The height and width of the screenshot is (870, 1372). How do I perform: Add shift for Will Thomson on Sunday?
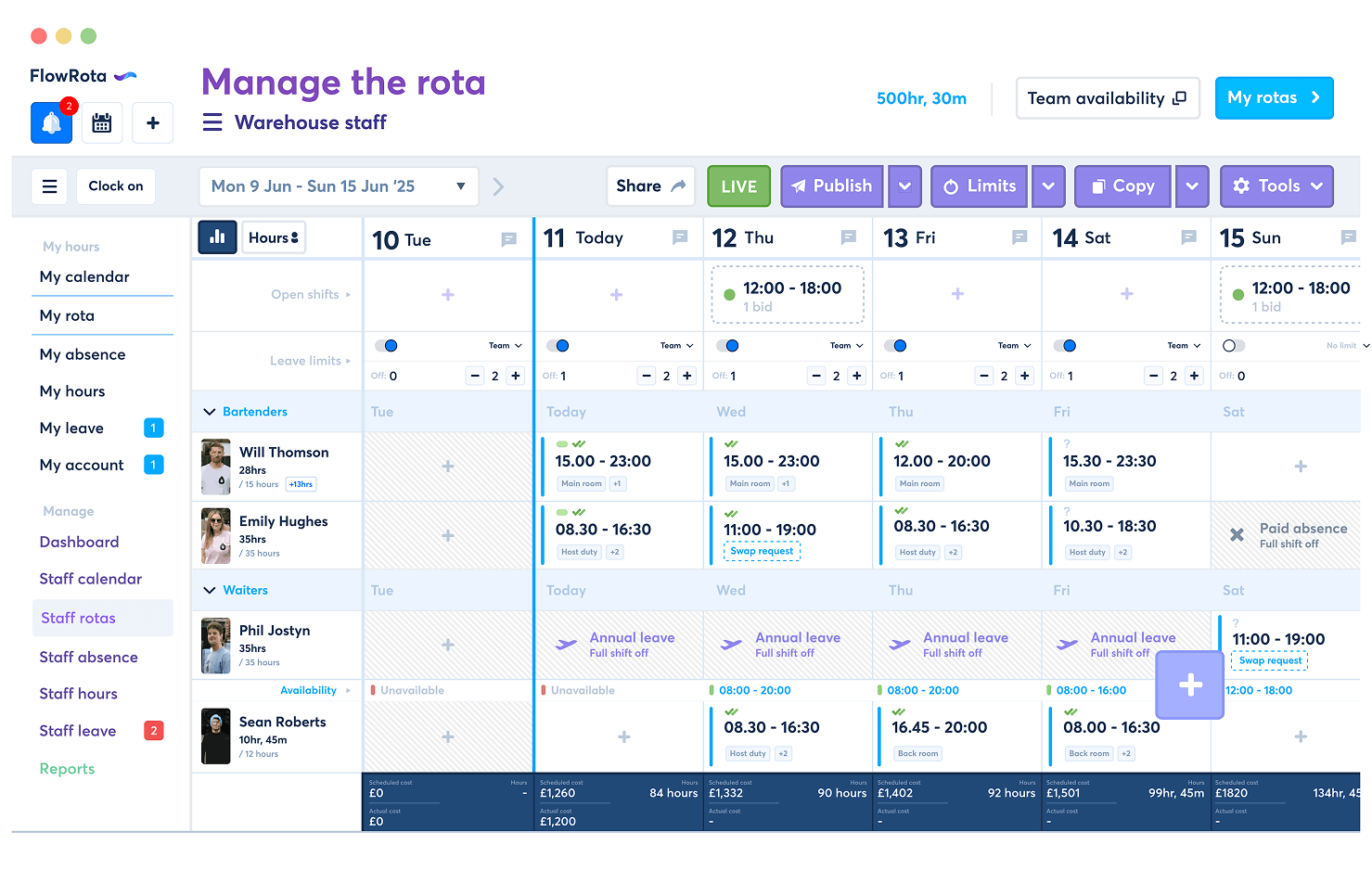coord(1301,467)
